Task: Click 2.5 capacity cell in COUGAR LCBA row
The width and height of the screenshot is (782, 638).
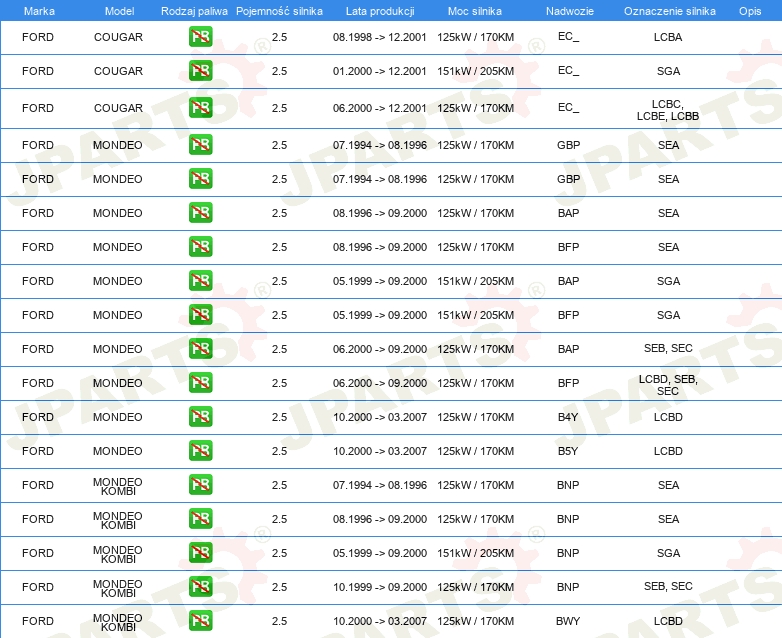Action: coord(279,37)
